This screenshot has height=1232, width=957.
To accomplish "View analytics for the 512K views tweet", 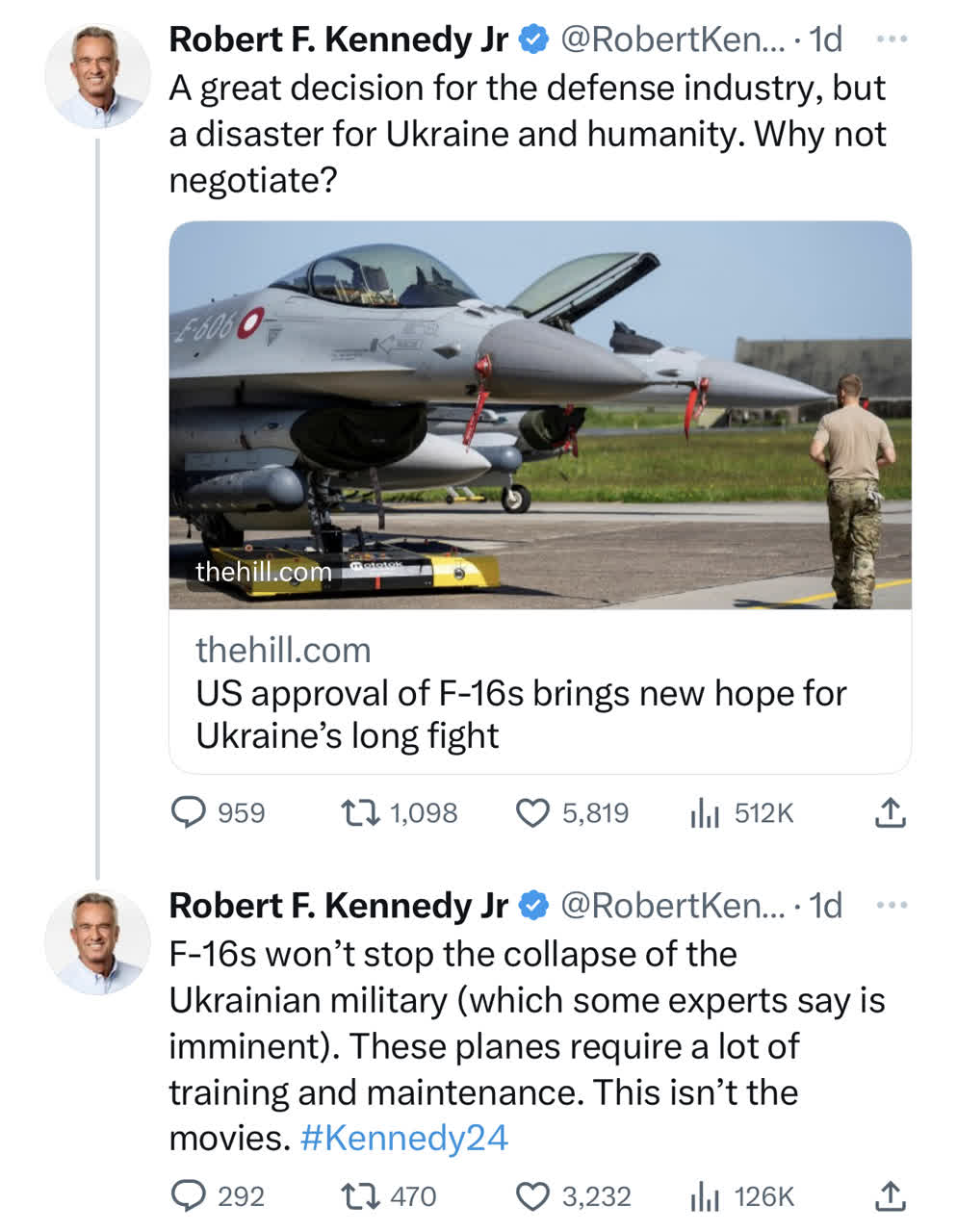I will tap(706, 813).
